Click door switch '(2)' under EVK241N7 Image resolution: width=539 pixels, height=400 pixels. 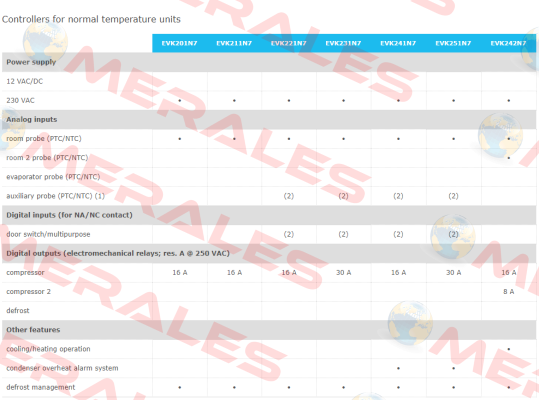398,234
